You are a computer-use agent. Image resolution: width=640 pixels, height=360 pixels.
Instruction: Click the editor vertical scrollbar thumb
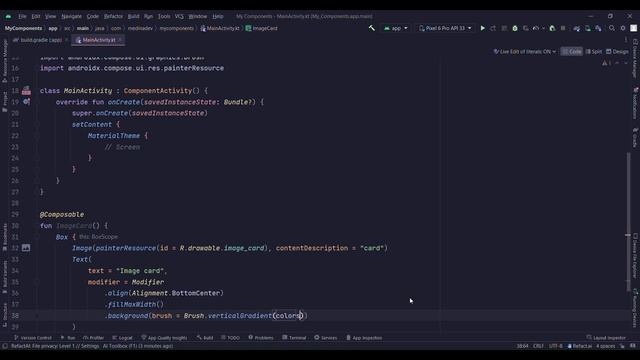[x=629, y=222]
